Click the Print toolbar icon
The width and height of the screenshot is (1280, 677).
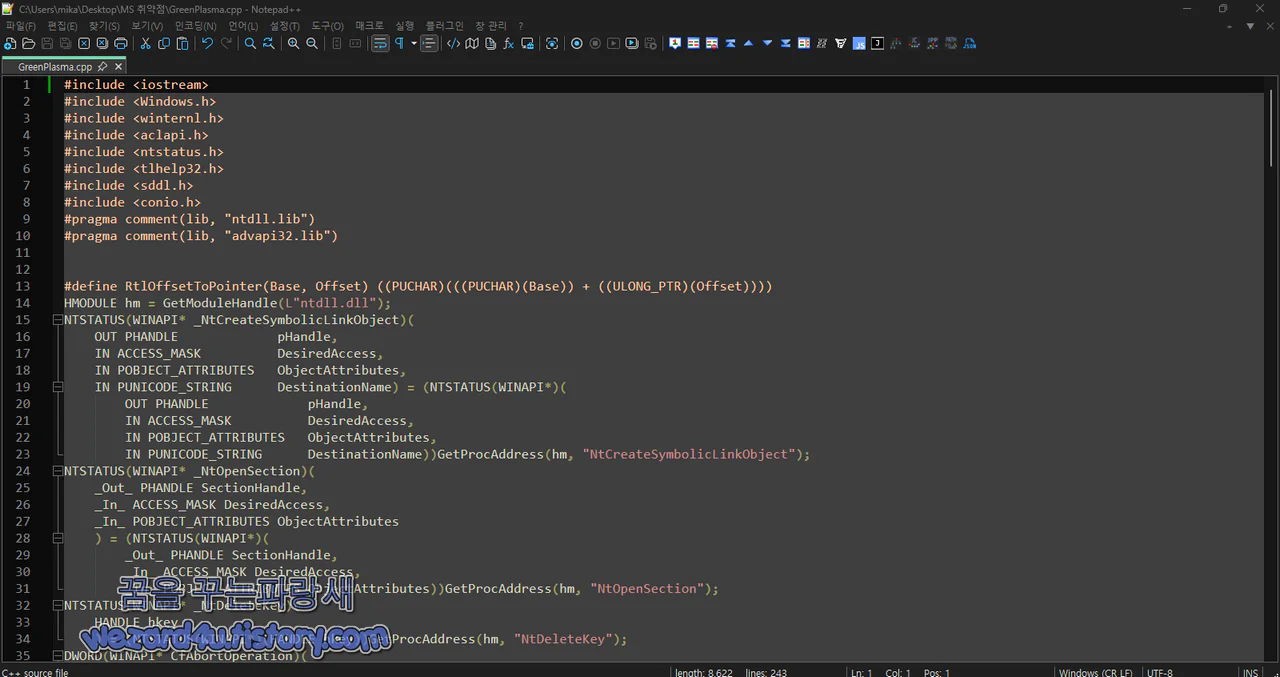(121, 44)
